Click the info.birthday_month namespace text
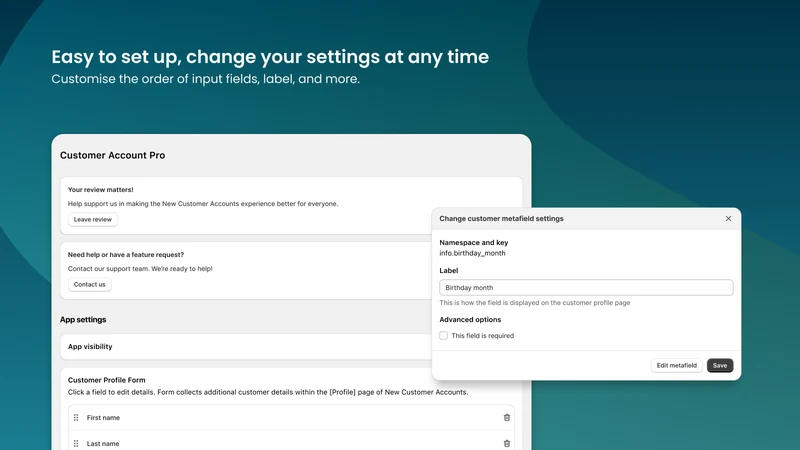 (x=472, y=253)
